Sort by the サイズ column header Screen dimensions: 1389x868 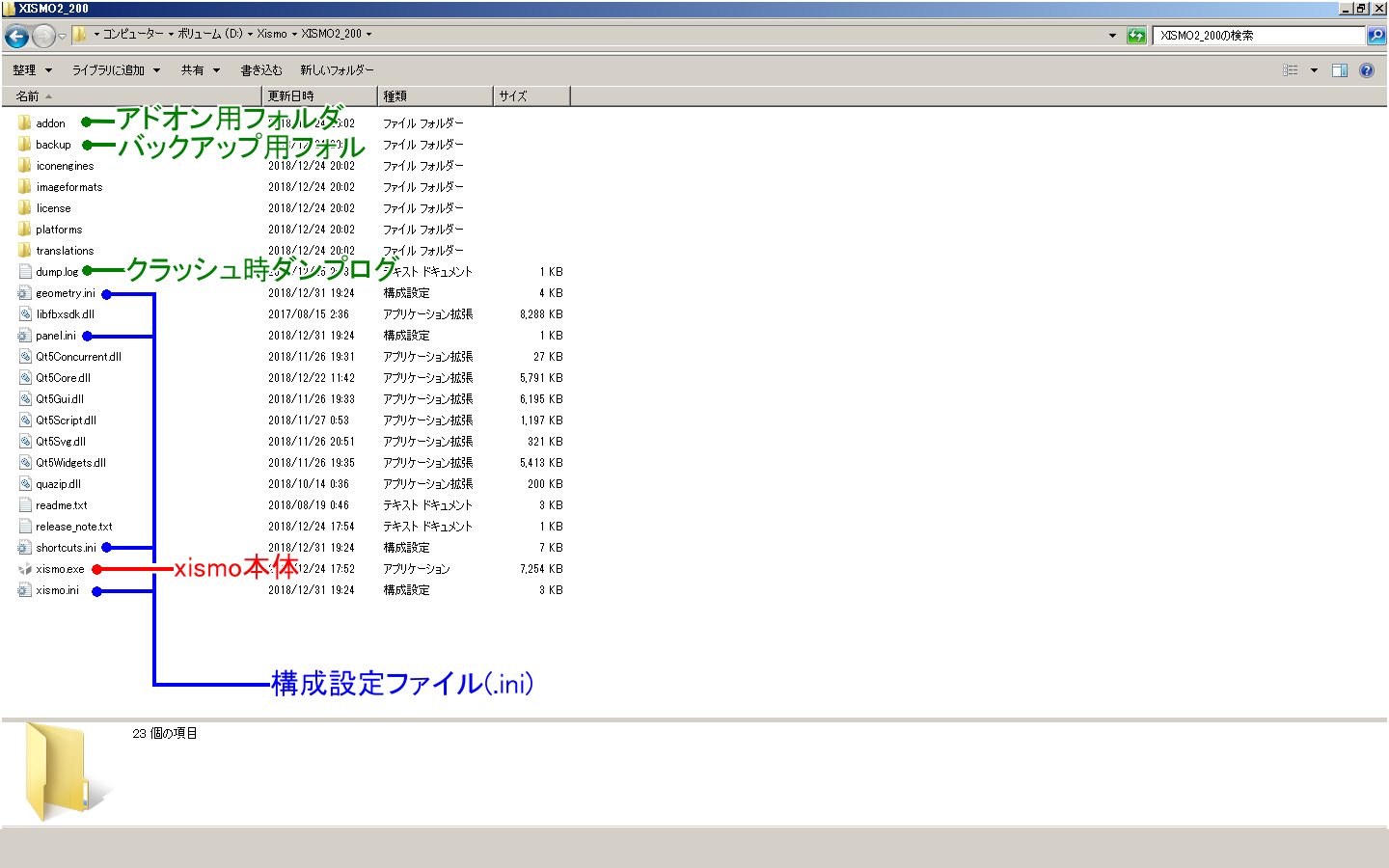click(531, 96)
